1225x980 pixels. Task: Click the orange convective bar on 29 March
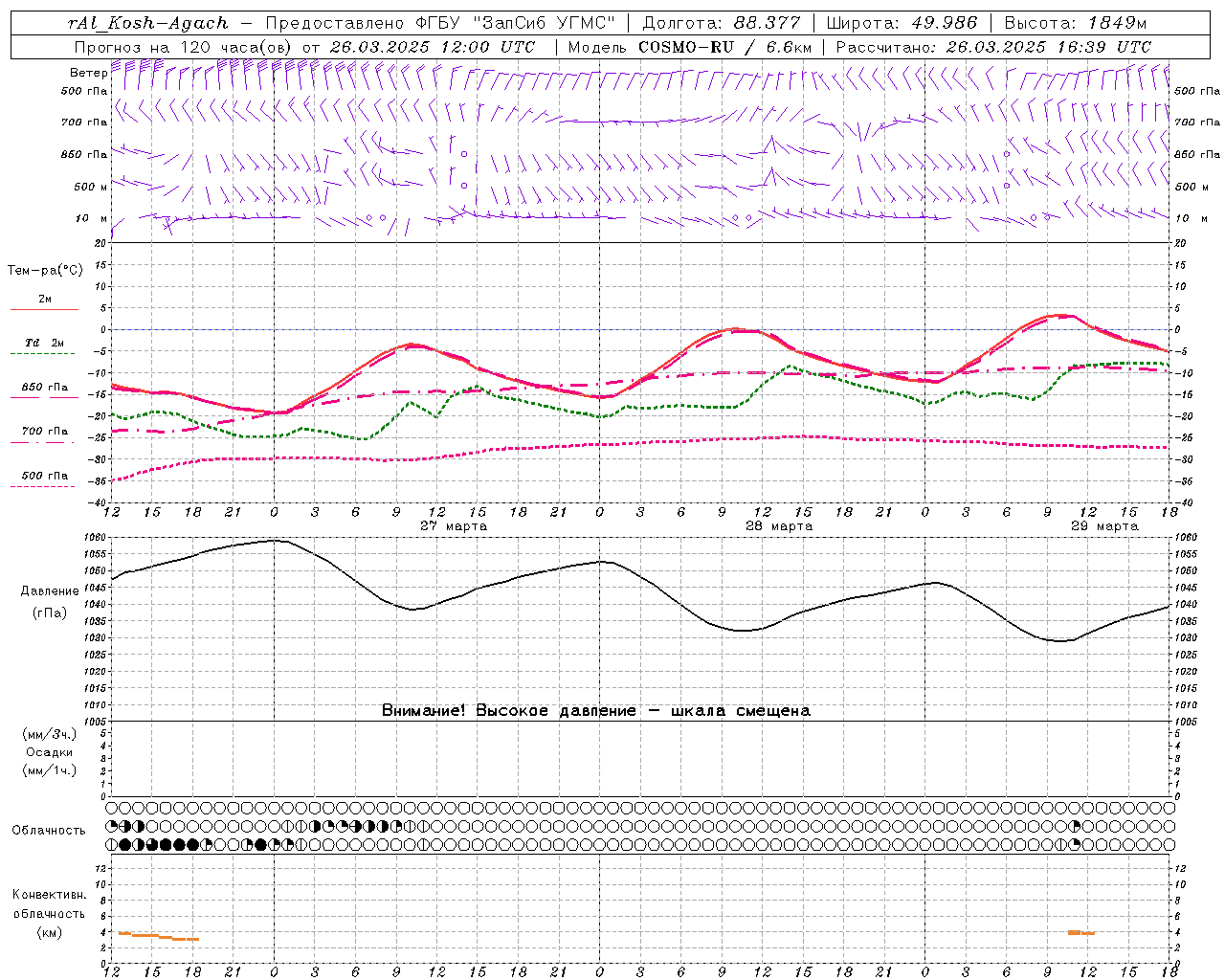click(1081, 932)
